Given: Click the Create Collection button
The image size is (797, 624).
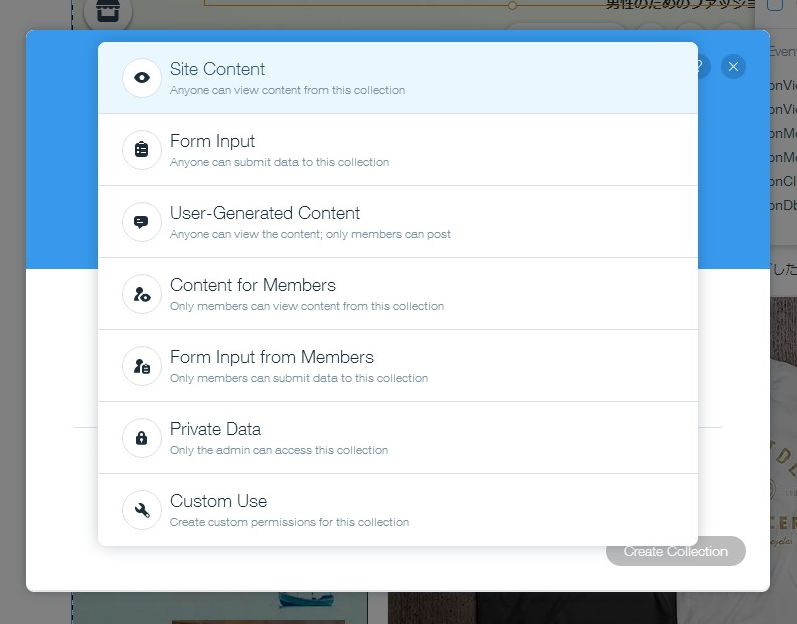Looking at the screenshot, I should (676, 551).
